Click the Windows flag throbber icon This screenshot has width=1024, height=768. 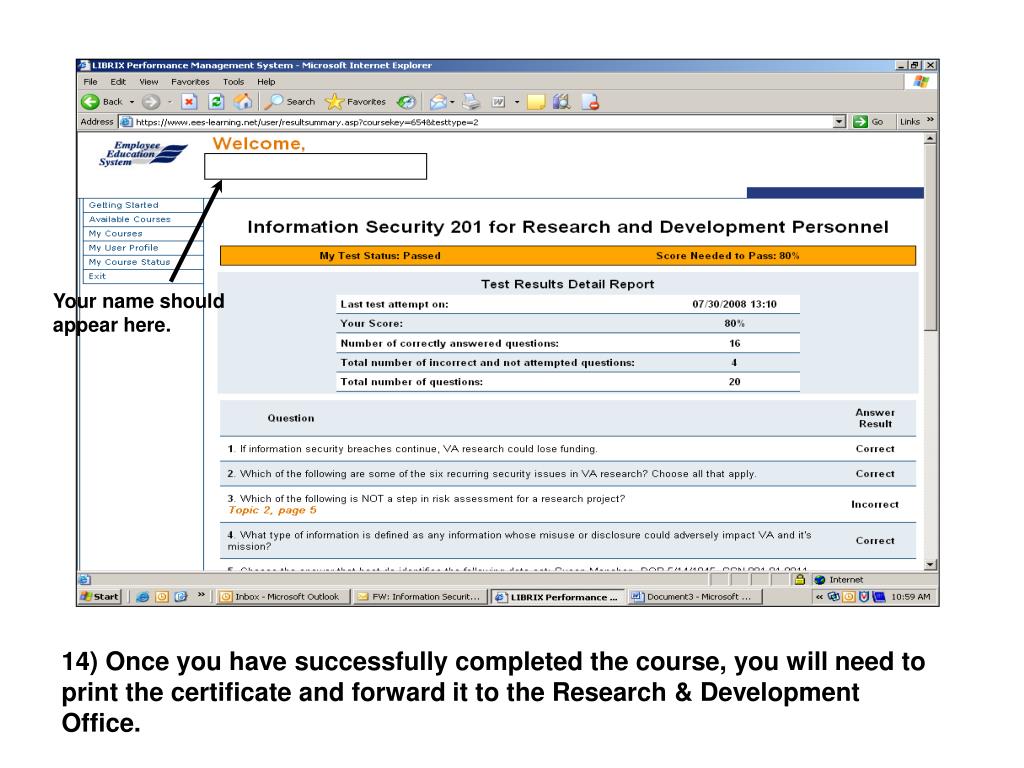[921, 82]
